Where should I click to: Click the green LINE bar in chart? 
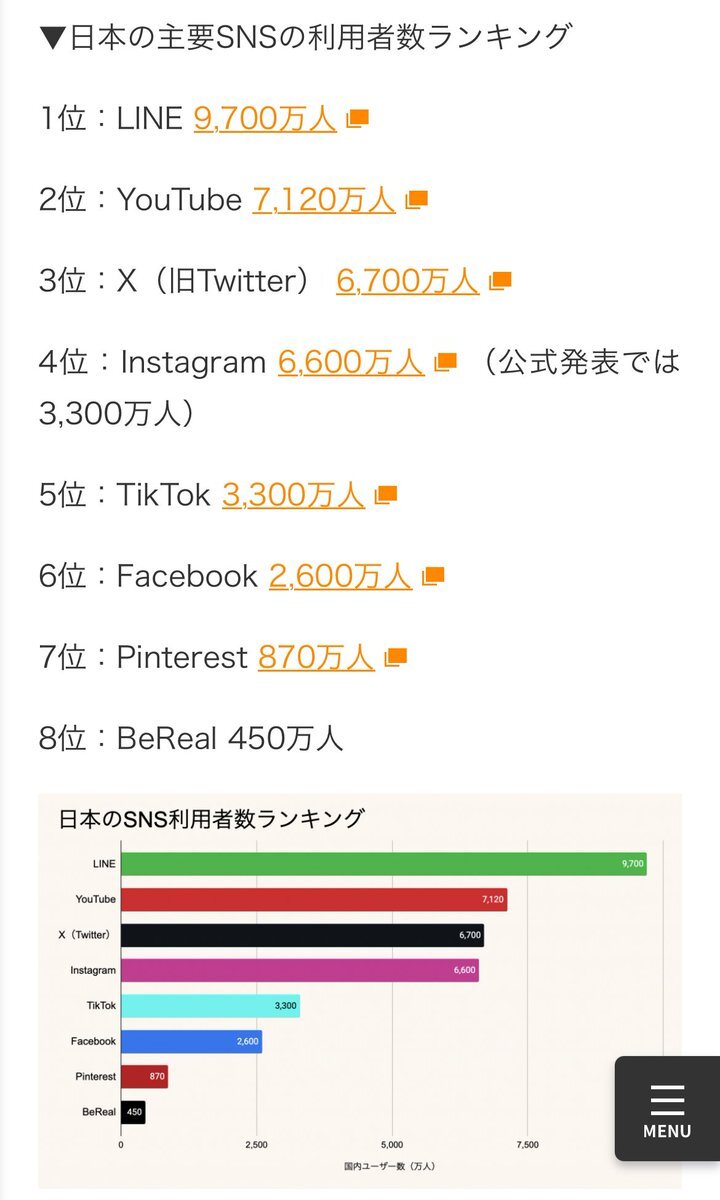383,864
